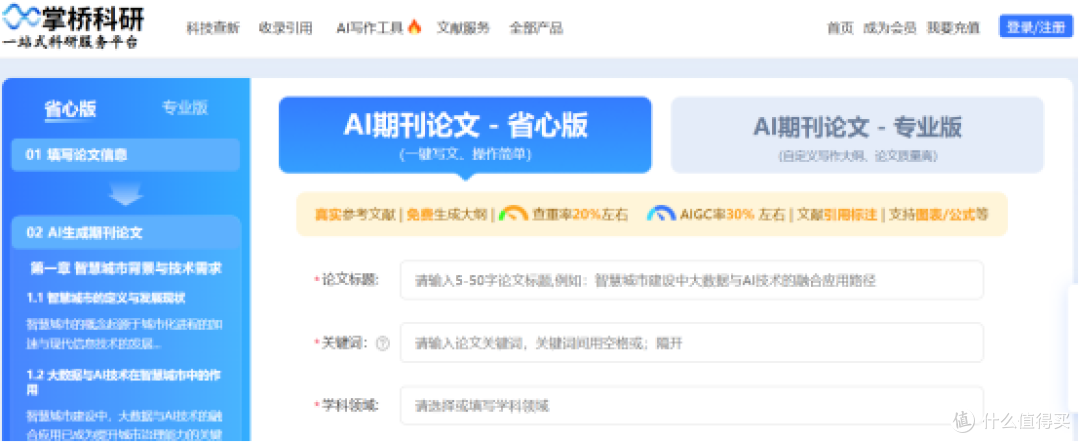1080x443 pixels.
Task: Click step 01 填写论文信息
Action: [x=126, y=155]
